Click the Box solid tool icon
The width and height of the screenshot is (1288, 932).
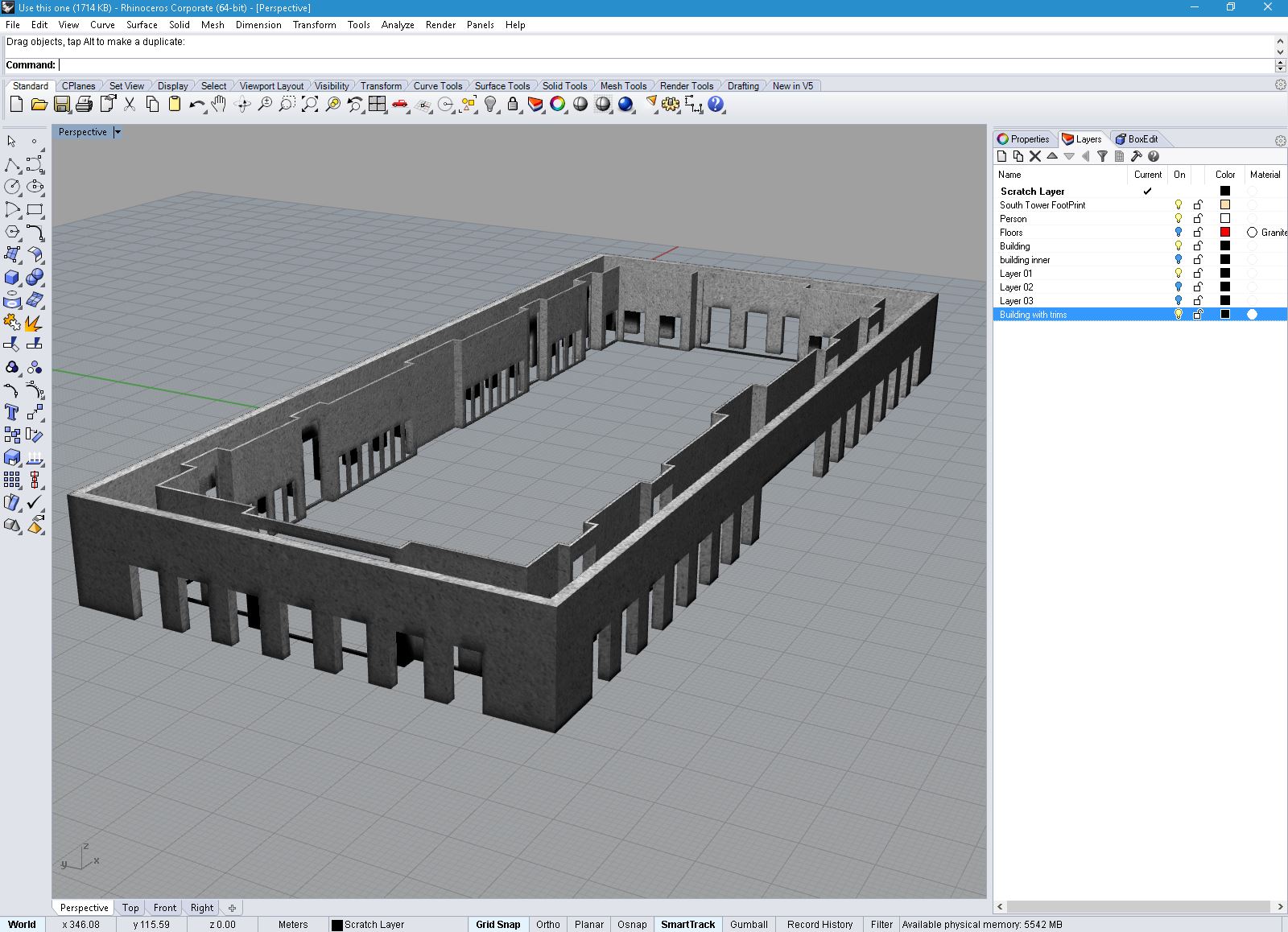click(x=11, y=278)
